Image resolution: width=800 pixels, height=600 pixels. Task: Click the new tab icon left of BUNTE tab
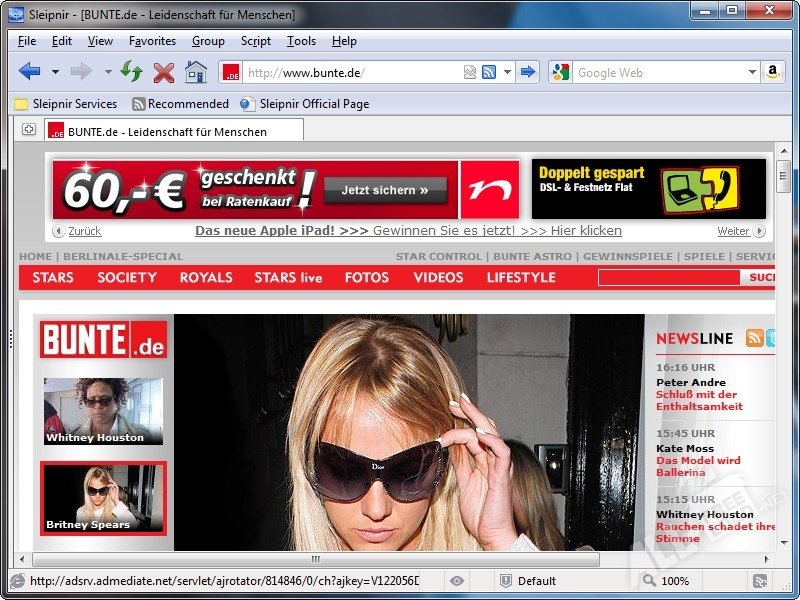point(29,130)
